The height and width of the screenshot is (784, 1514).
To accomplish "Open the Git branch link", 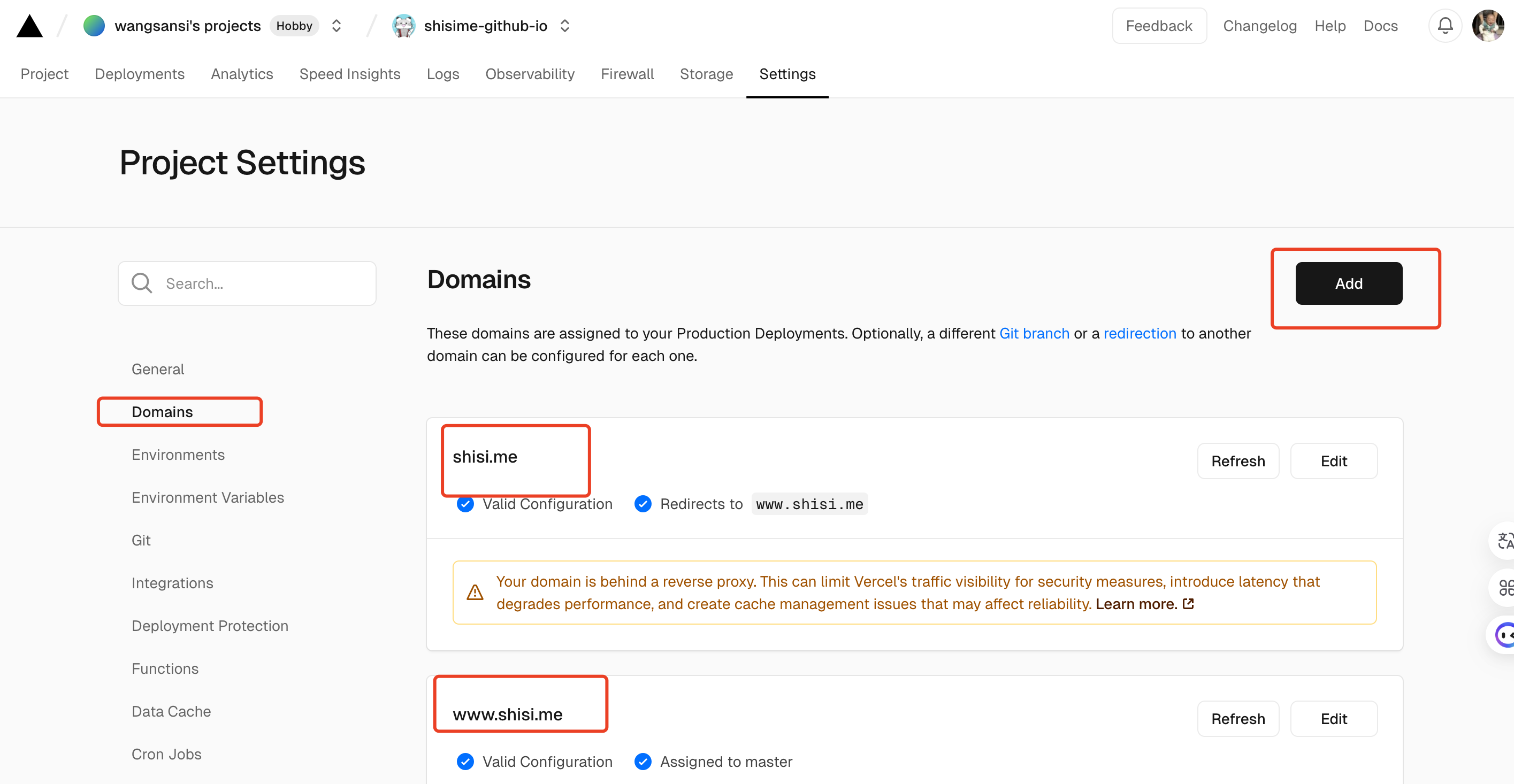I will point(1034,333).
